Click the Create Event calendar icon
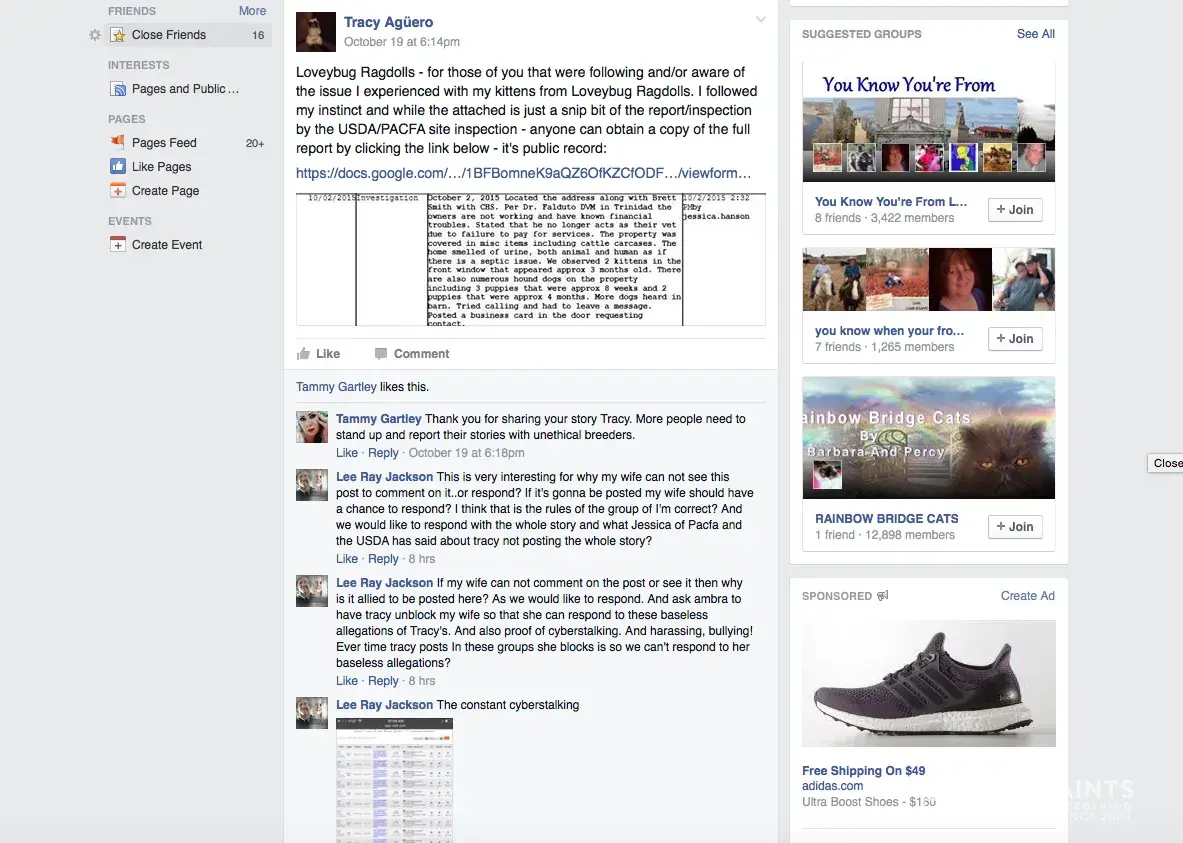1183x843 pixels. click(118, 245)
